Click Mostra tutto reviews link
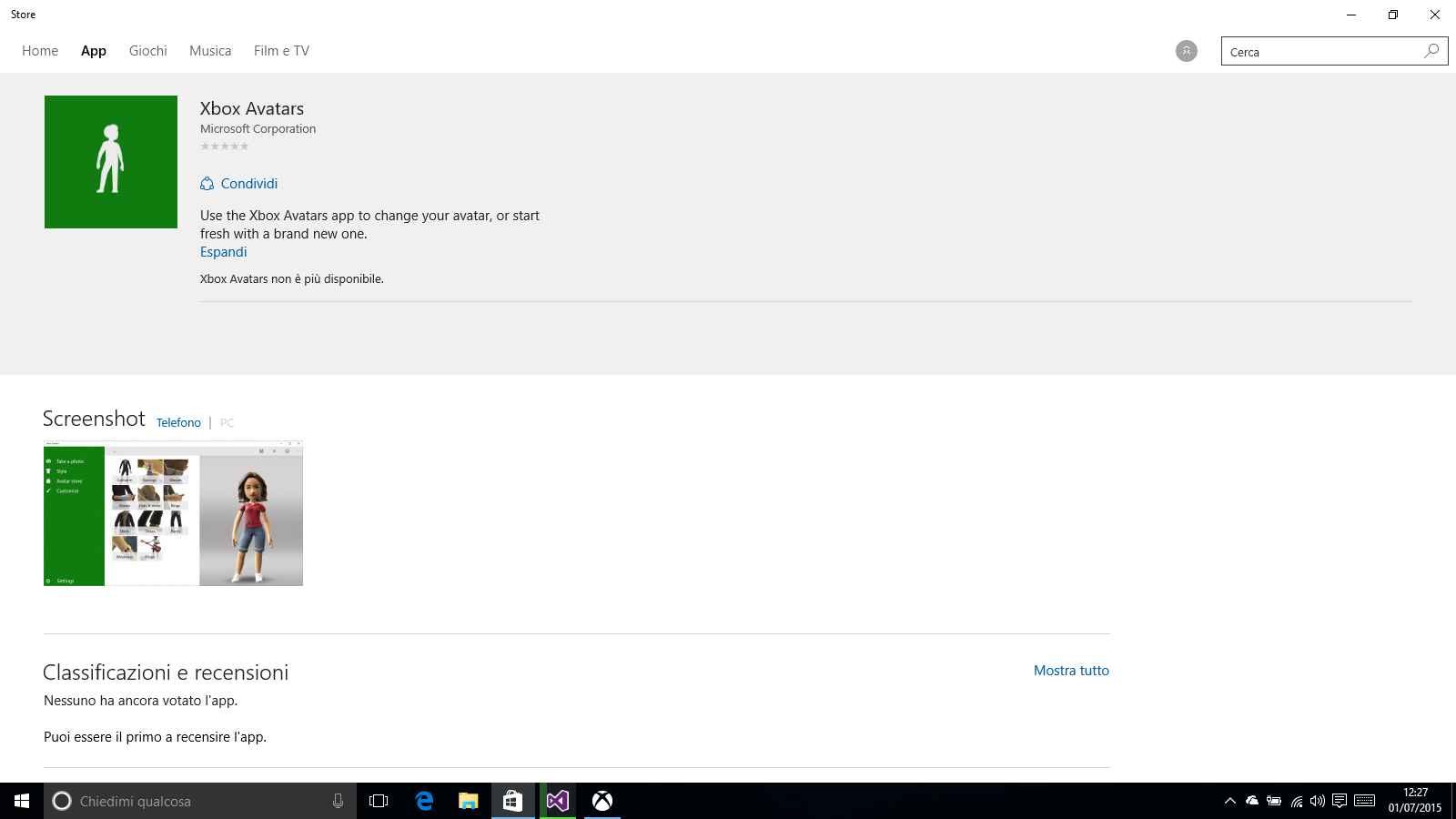1456x819 pixels. (1071, 671)
